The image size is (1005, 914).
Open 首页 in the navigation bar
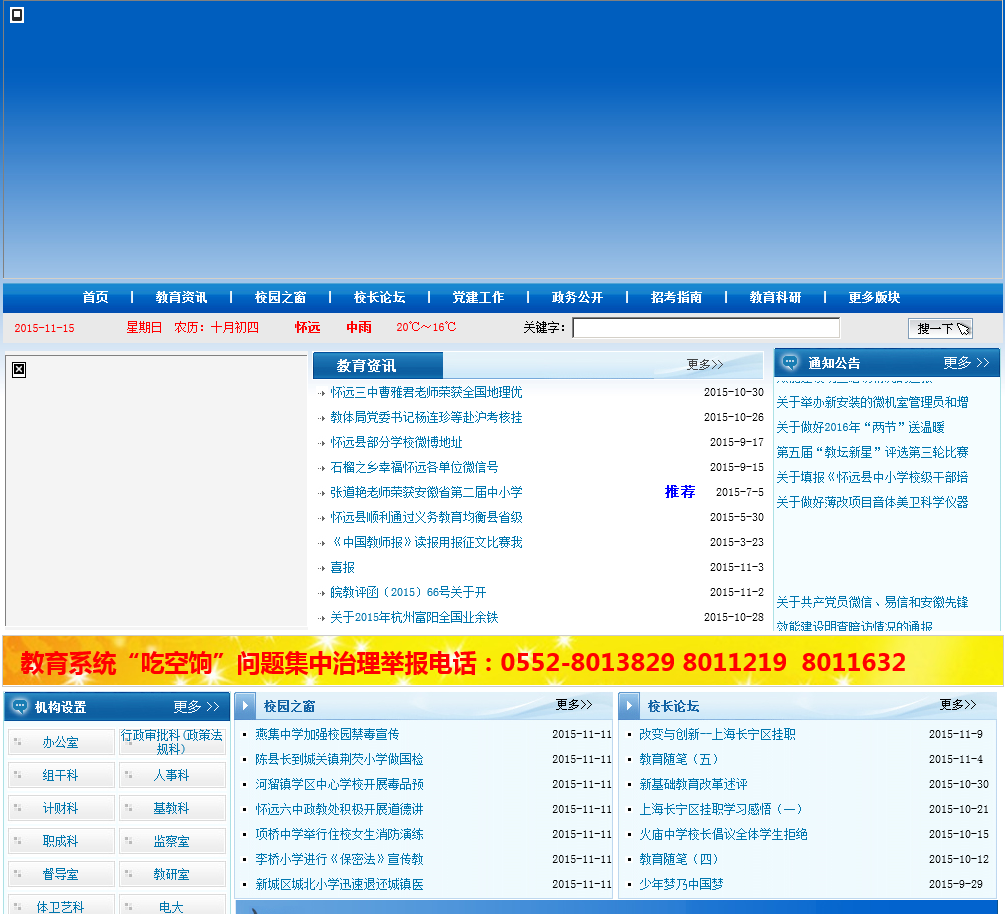(96, 297)
